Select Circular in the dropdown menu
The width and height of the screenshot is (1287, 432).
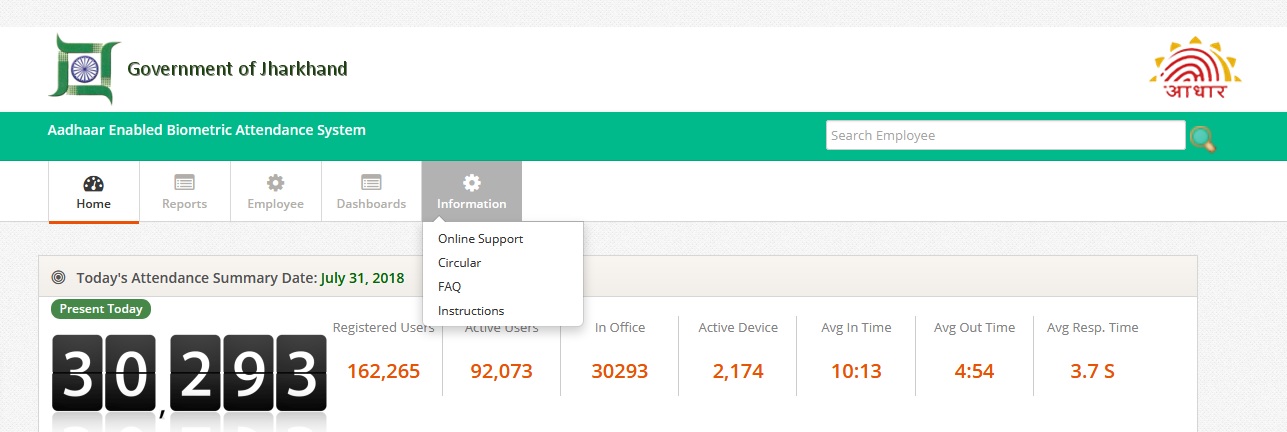pos(459,263)
